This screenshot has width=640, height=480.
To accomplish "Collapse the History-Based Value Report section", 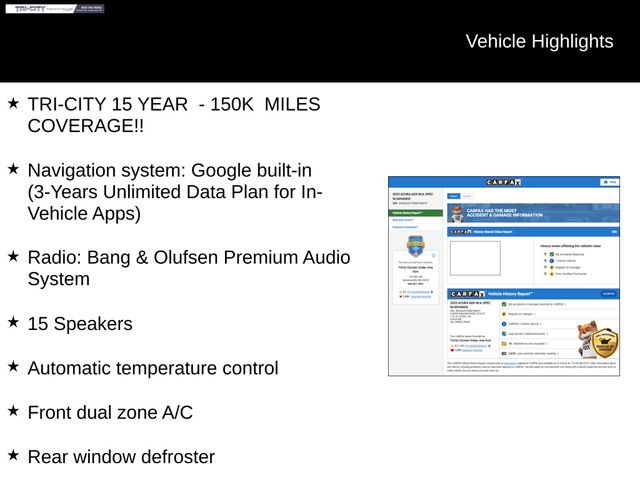I will pyautogui.click(x=614, y=231).
